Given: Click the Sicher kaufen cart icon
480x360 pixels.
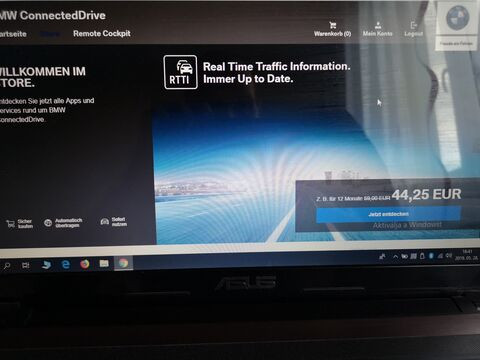Looking at the screenshot, I should 11,224.
